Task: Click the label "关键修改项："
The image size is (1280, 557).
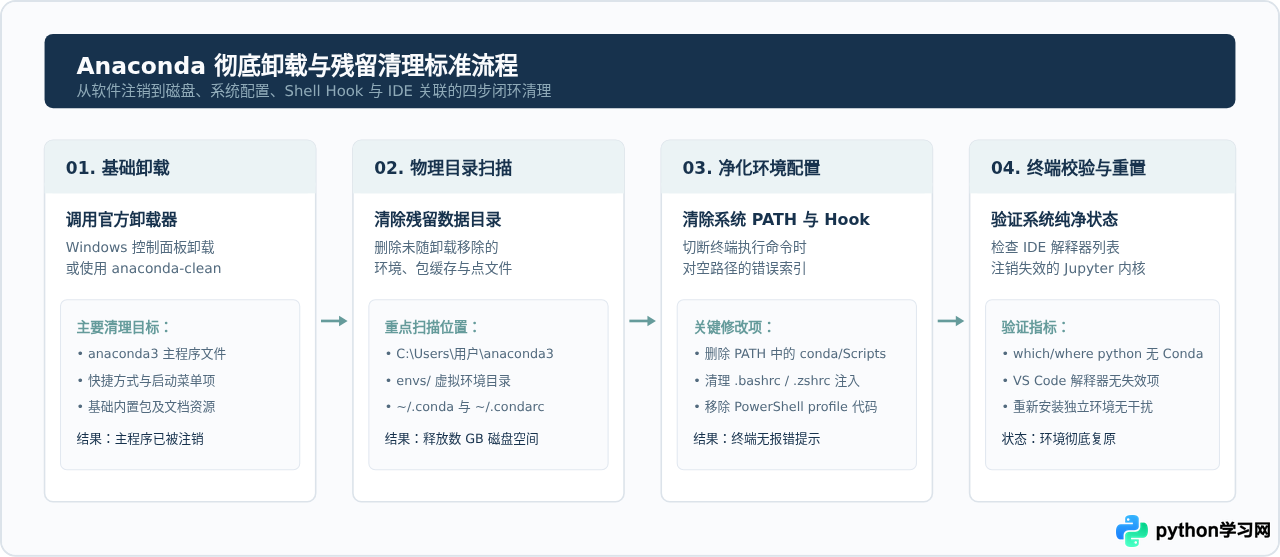Action: [733, 327]
